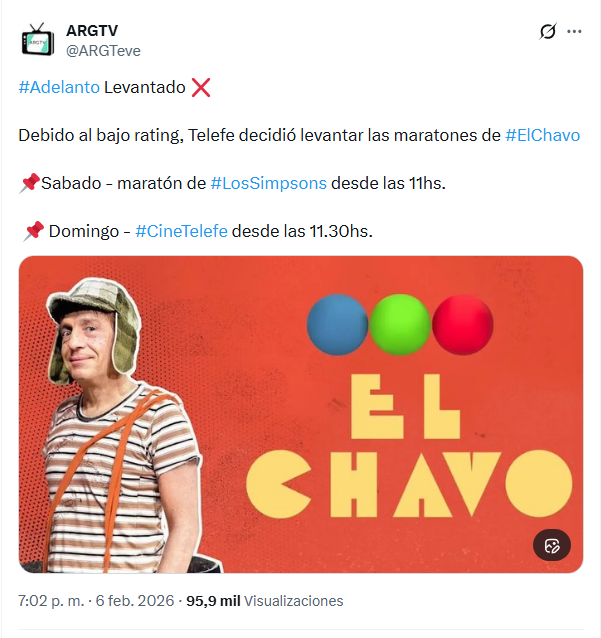Click the blue Telefe ball in image

337,325
